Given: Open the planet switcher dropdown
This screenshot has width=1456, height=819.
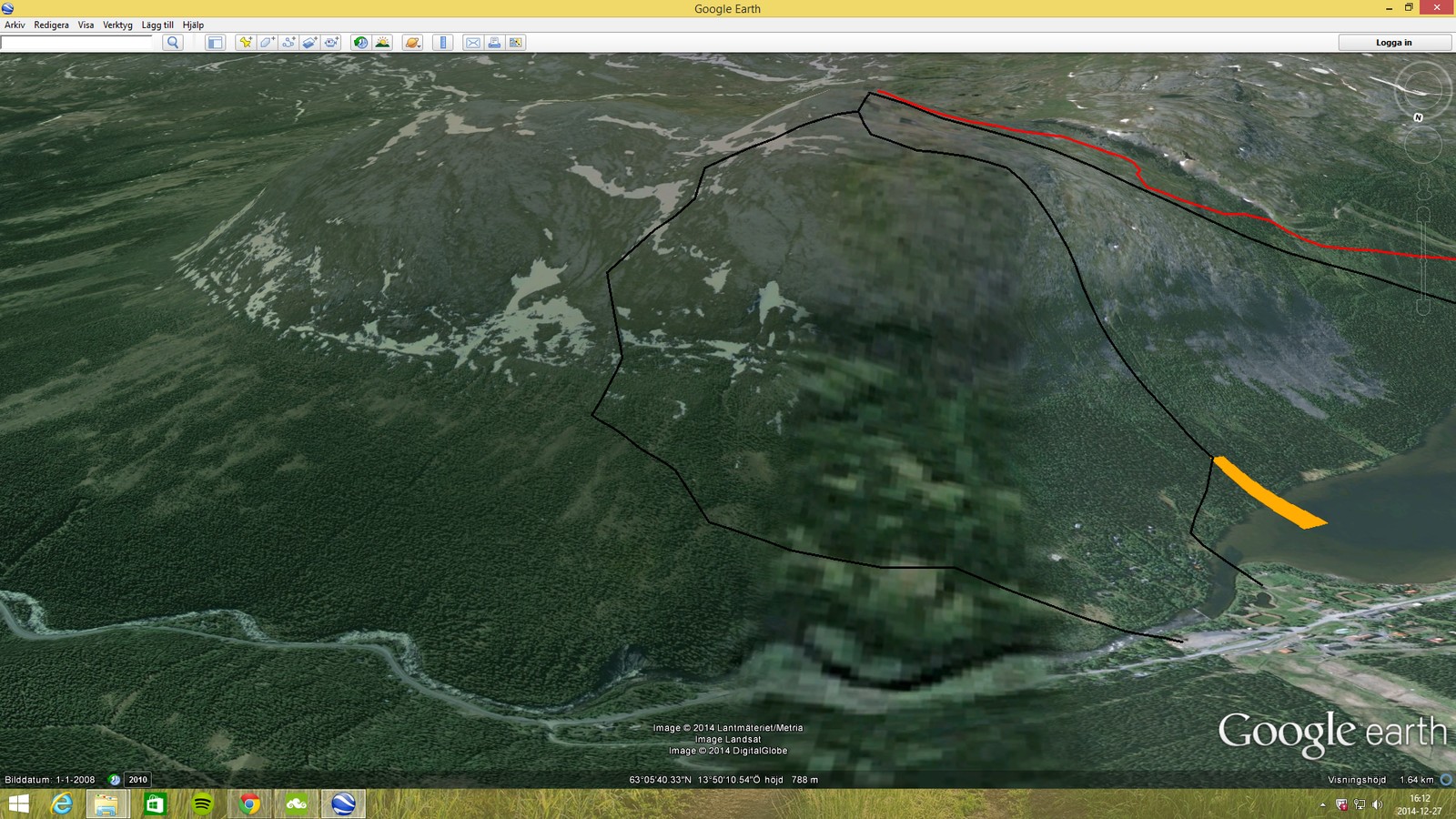Looking at the screenshot, I should 413,43.
